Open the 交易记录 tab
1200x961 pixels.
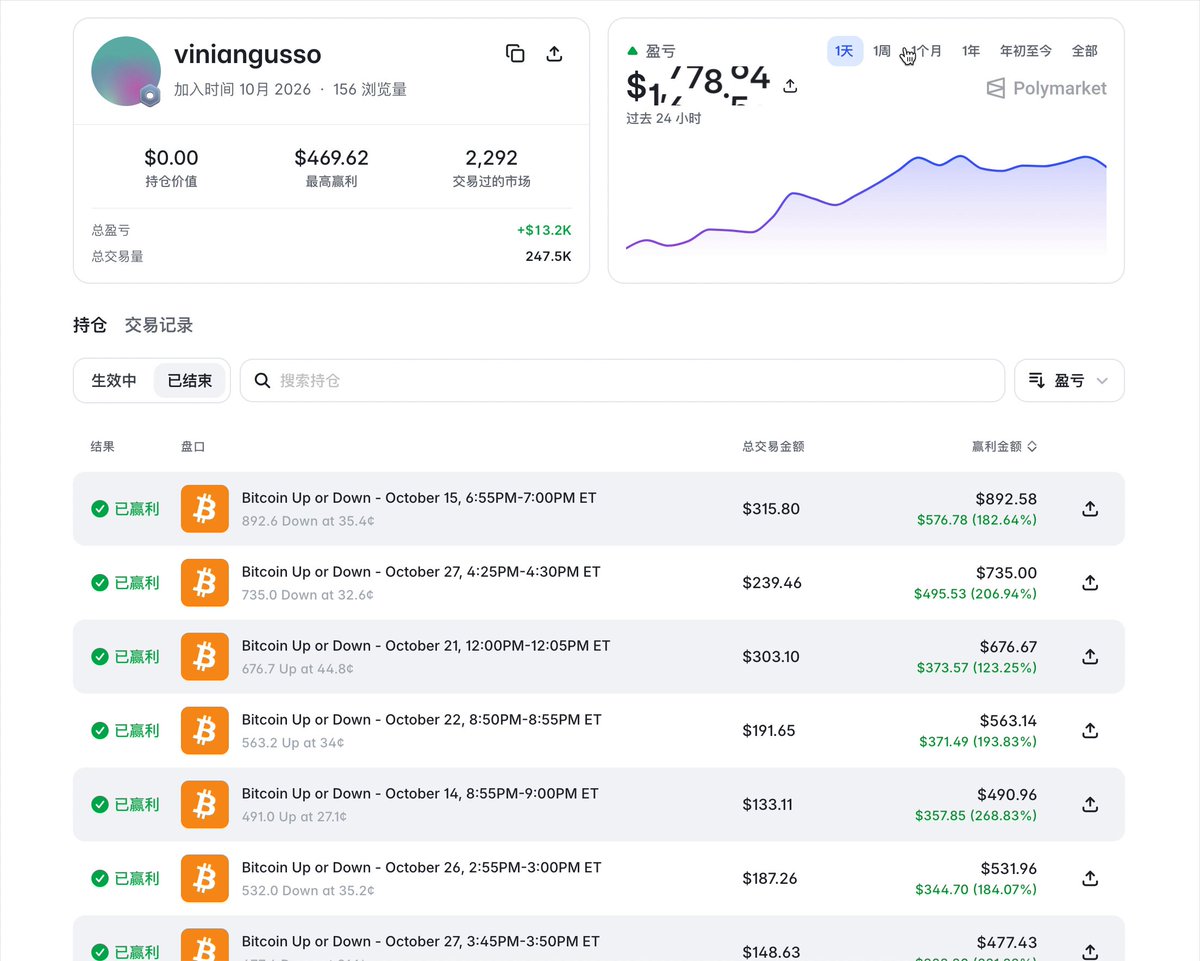159,325
